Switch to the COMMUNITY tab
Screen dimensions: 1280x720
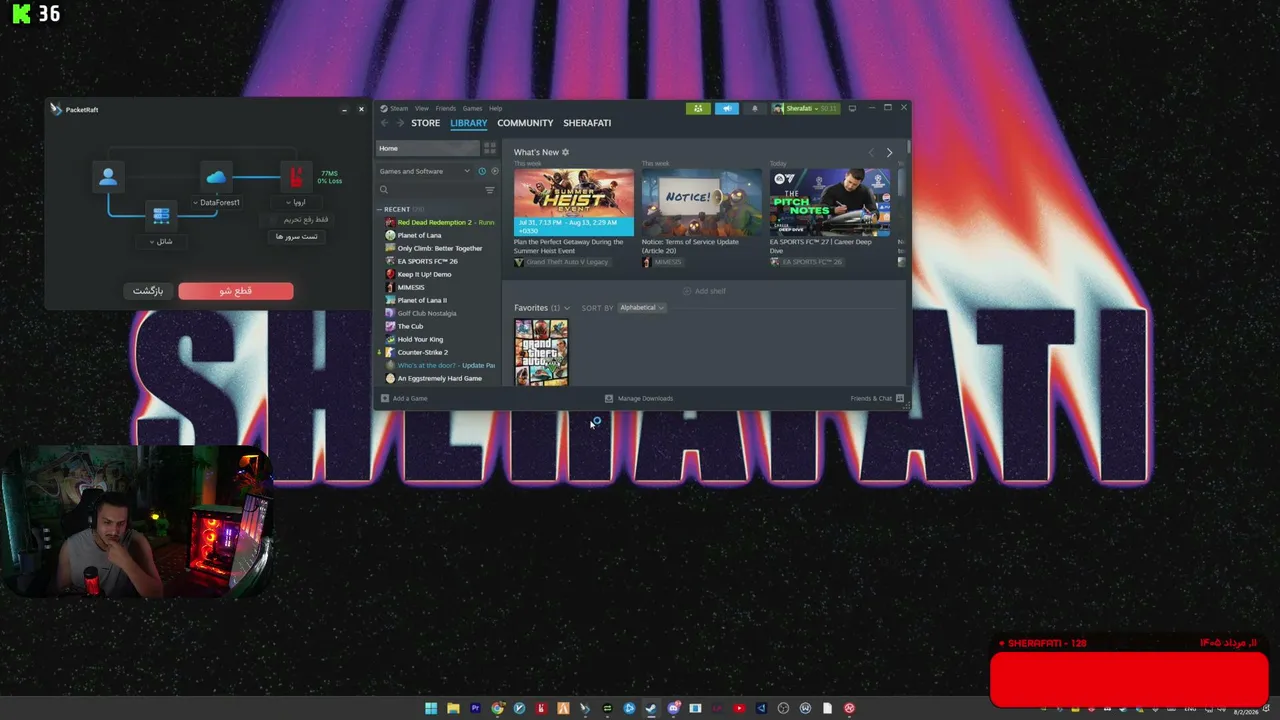point(525,123)
